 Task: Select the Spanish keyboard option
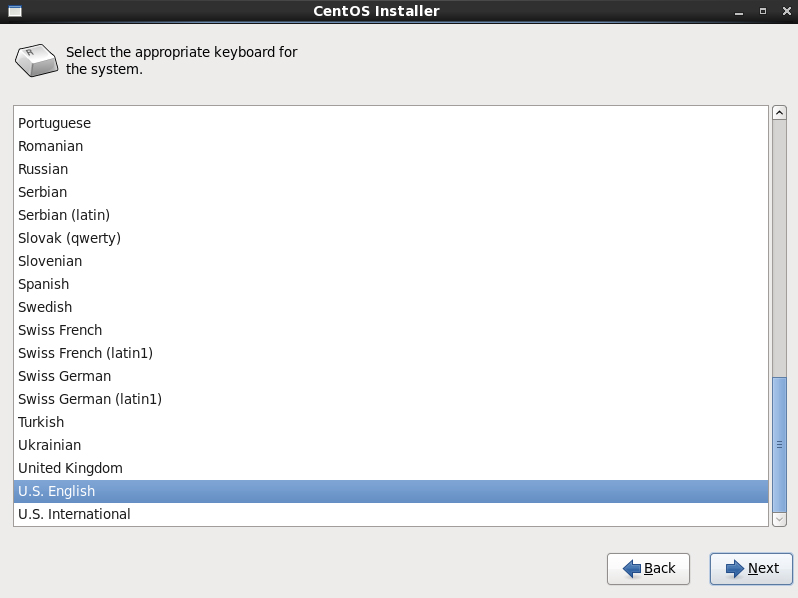coord(391,284)
